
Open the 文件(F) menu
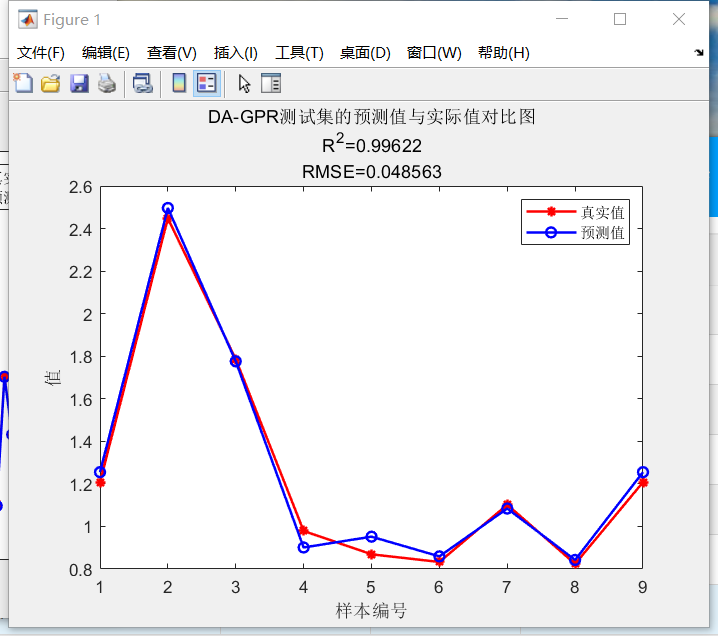pos(41,53)
